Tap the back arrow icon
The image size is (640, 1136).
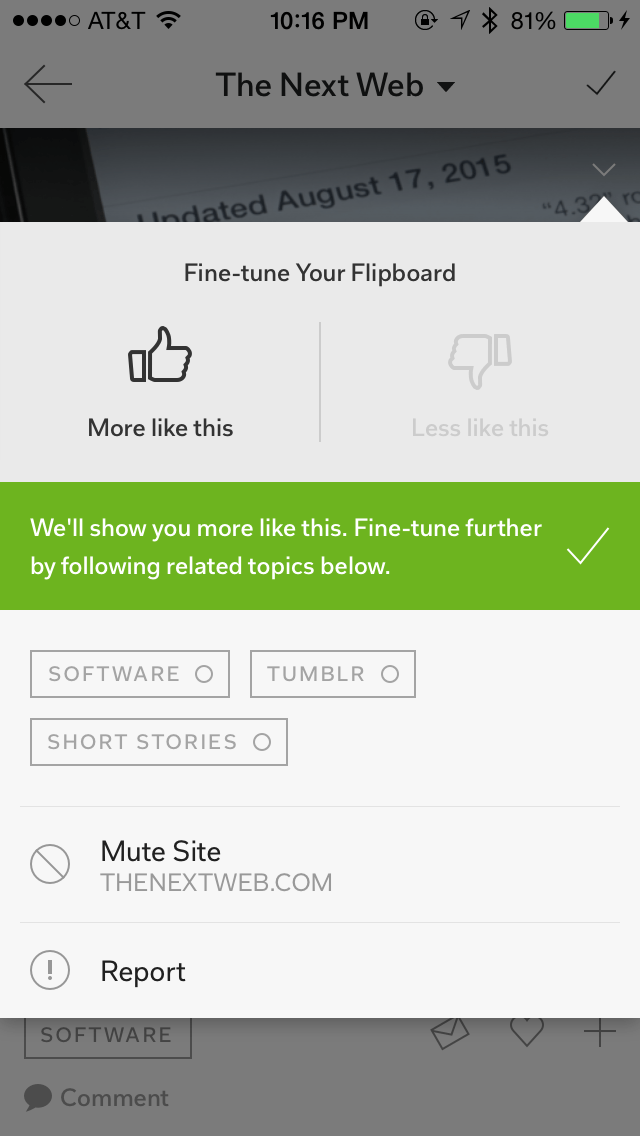tap(48, 85)
